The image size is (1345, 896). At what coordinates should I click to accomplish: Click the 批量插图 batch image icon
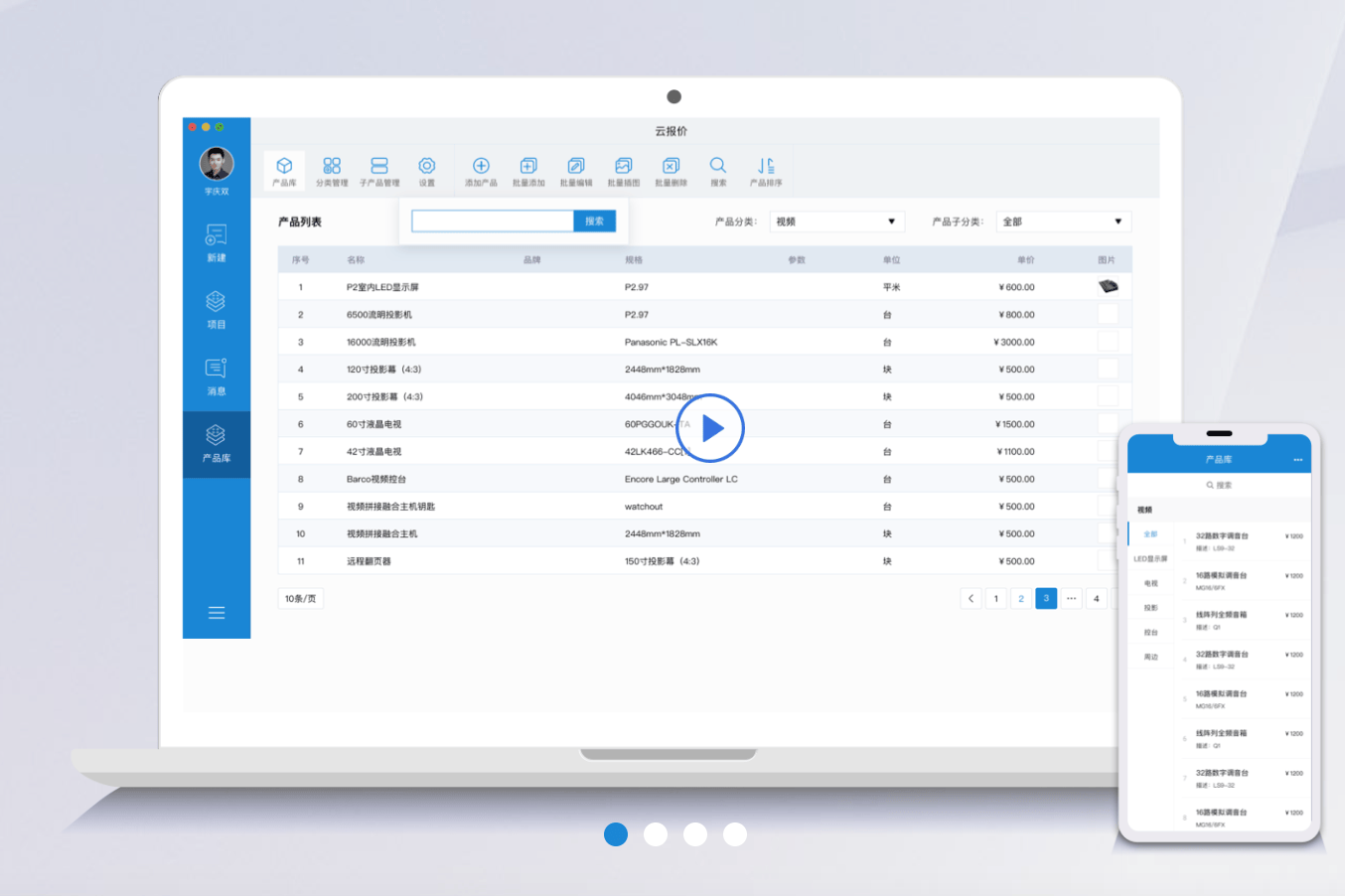tap(624, 171)
